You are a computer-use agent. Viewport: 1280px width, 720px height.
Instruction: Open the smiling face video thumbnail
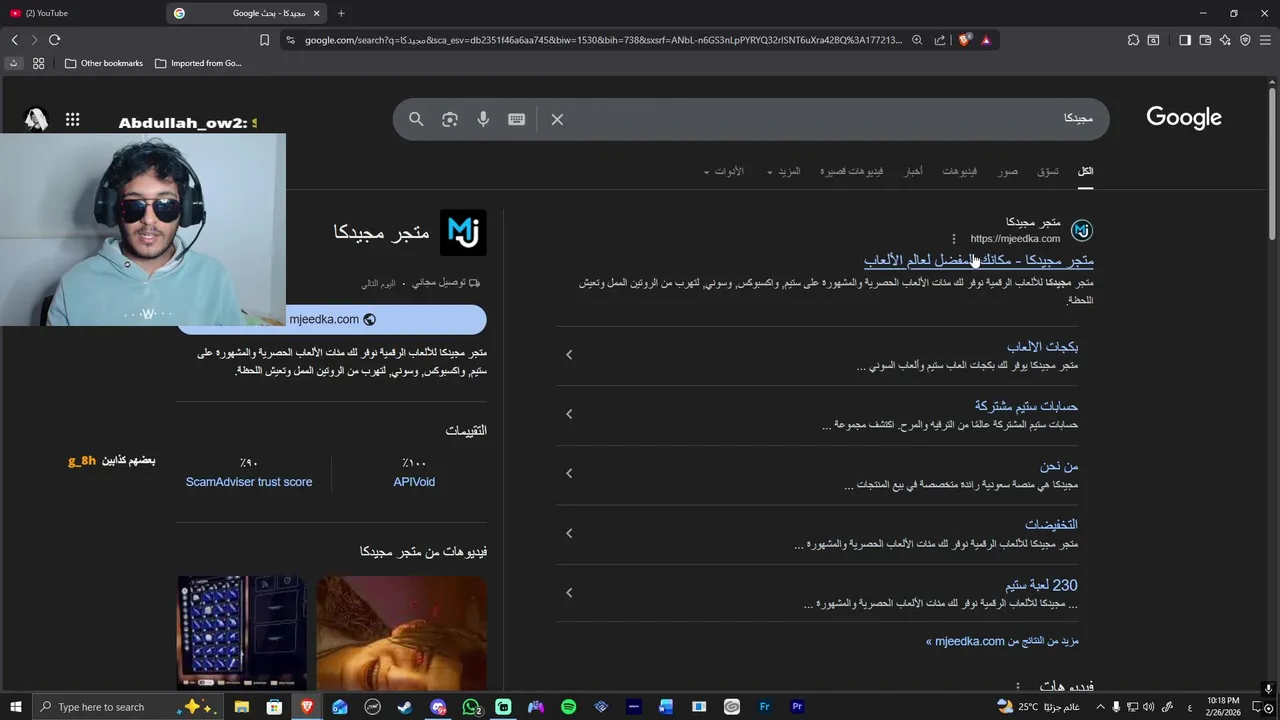pyautogui.click(x=402, y=632)
